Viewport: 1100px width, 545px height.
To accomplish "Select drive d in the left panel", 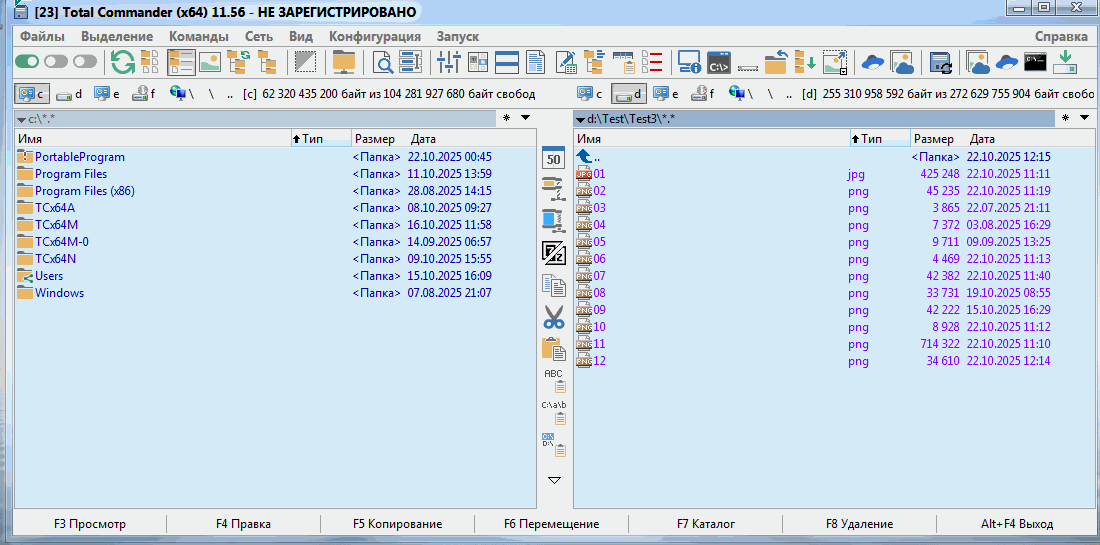I will (x=69, y=94).
